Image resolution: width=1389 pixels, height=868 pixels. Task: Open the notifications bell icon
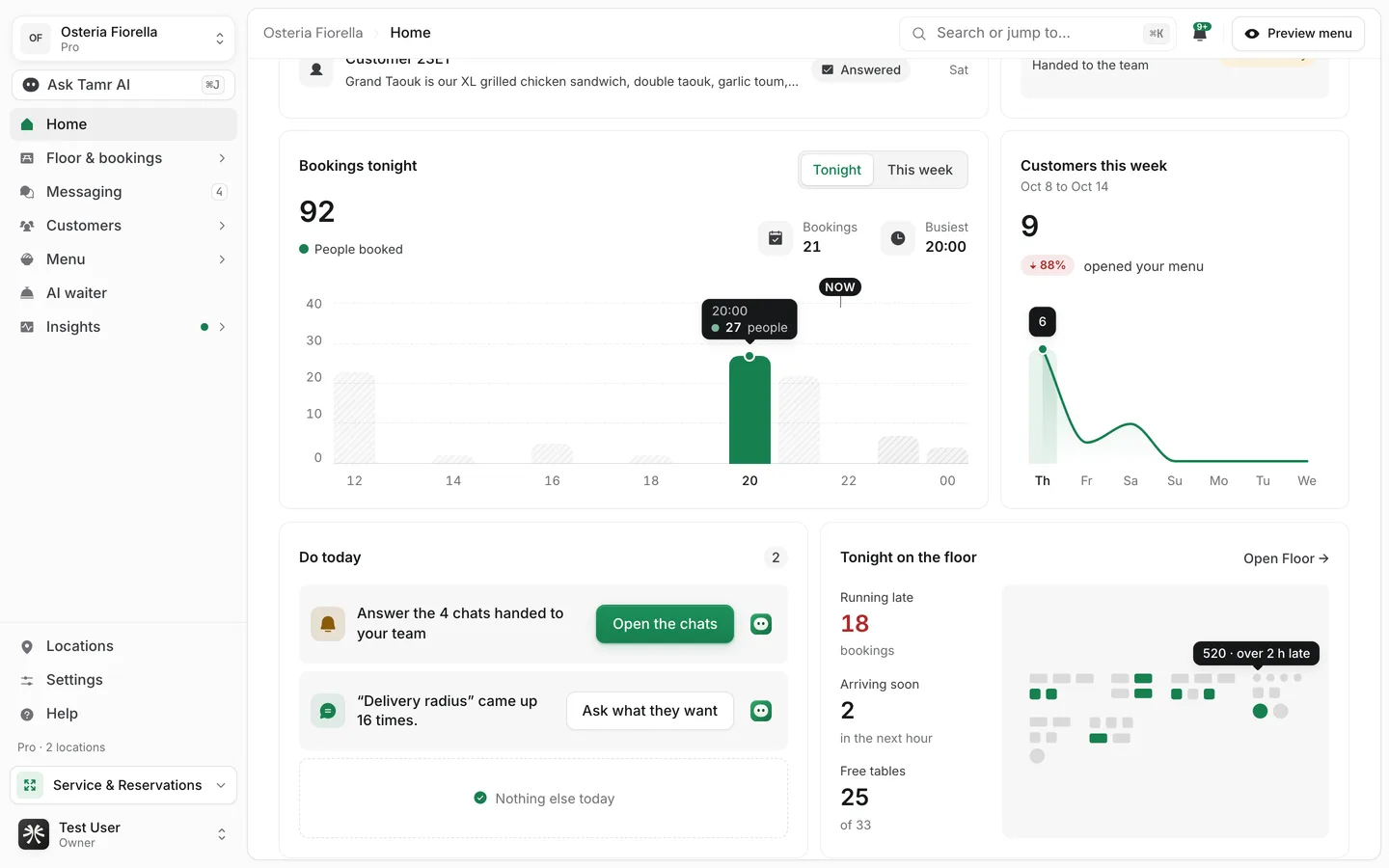click(1200, 33)
